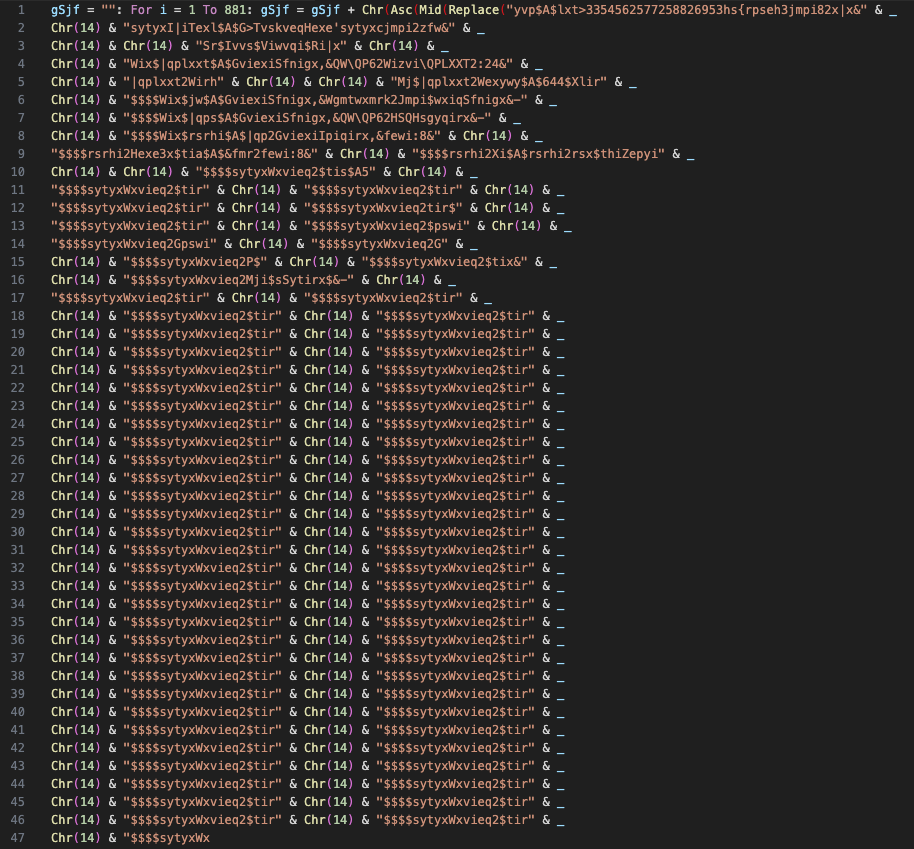Image resolution: width=914 pixels, height=849 pixels.
Task: Click line number 41 in the gutter
Action: pos(17,731)
